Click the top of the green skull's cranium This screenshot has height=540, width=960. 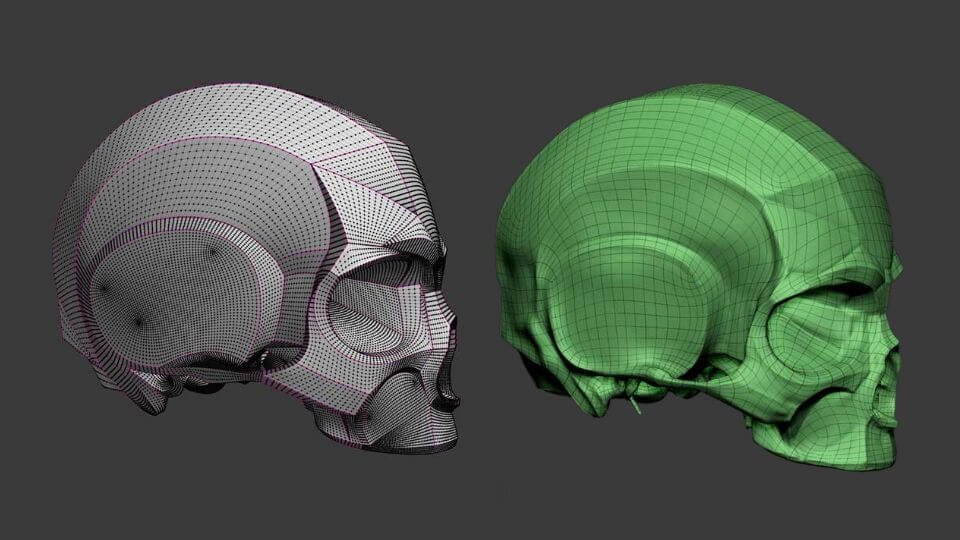point(700,100)
